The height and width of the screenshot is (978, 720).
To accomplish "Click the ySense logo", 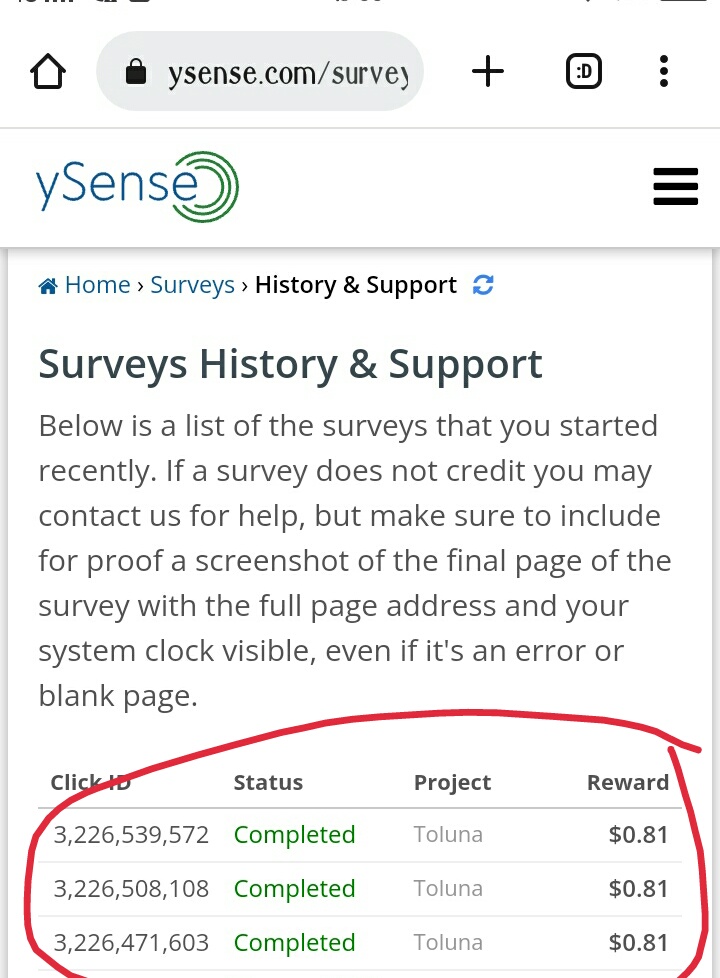I will pos(137,186).
